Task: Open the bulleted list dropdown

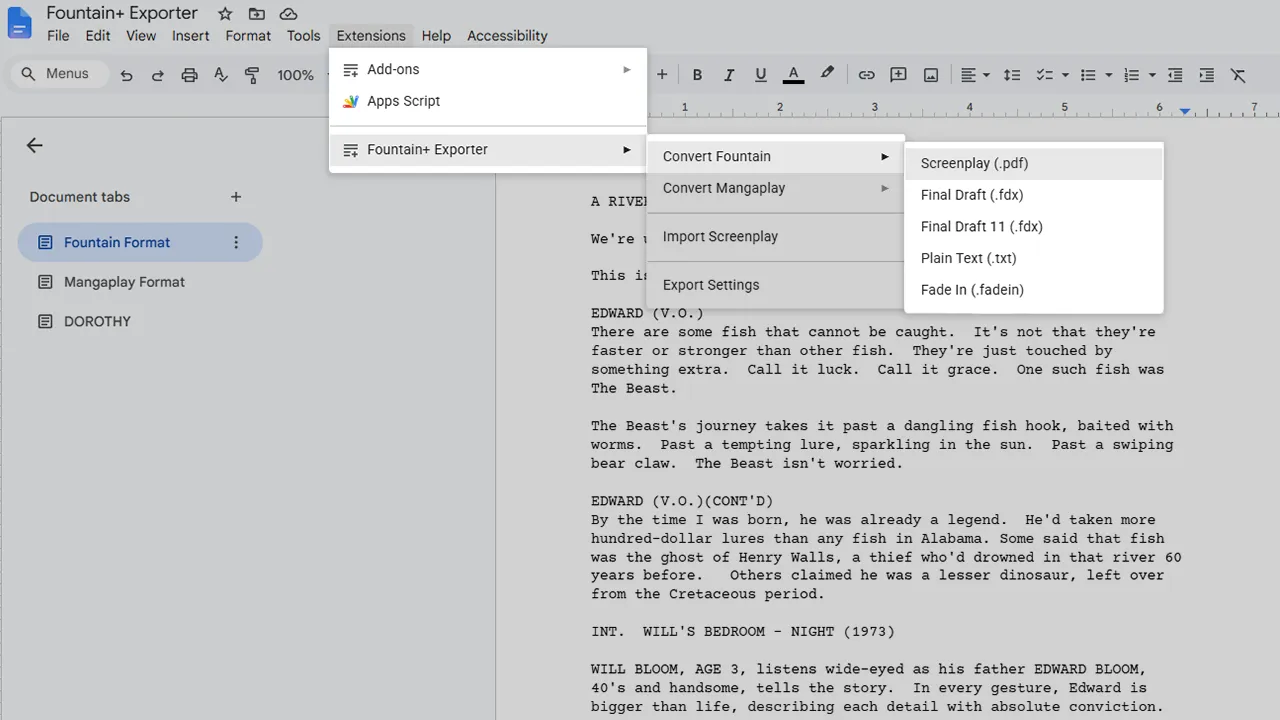Action: (x=1096, y=75)
